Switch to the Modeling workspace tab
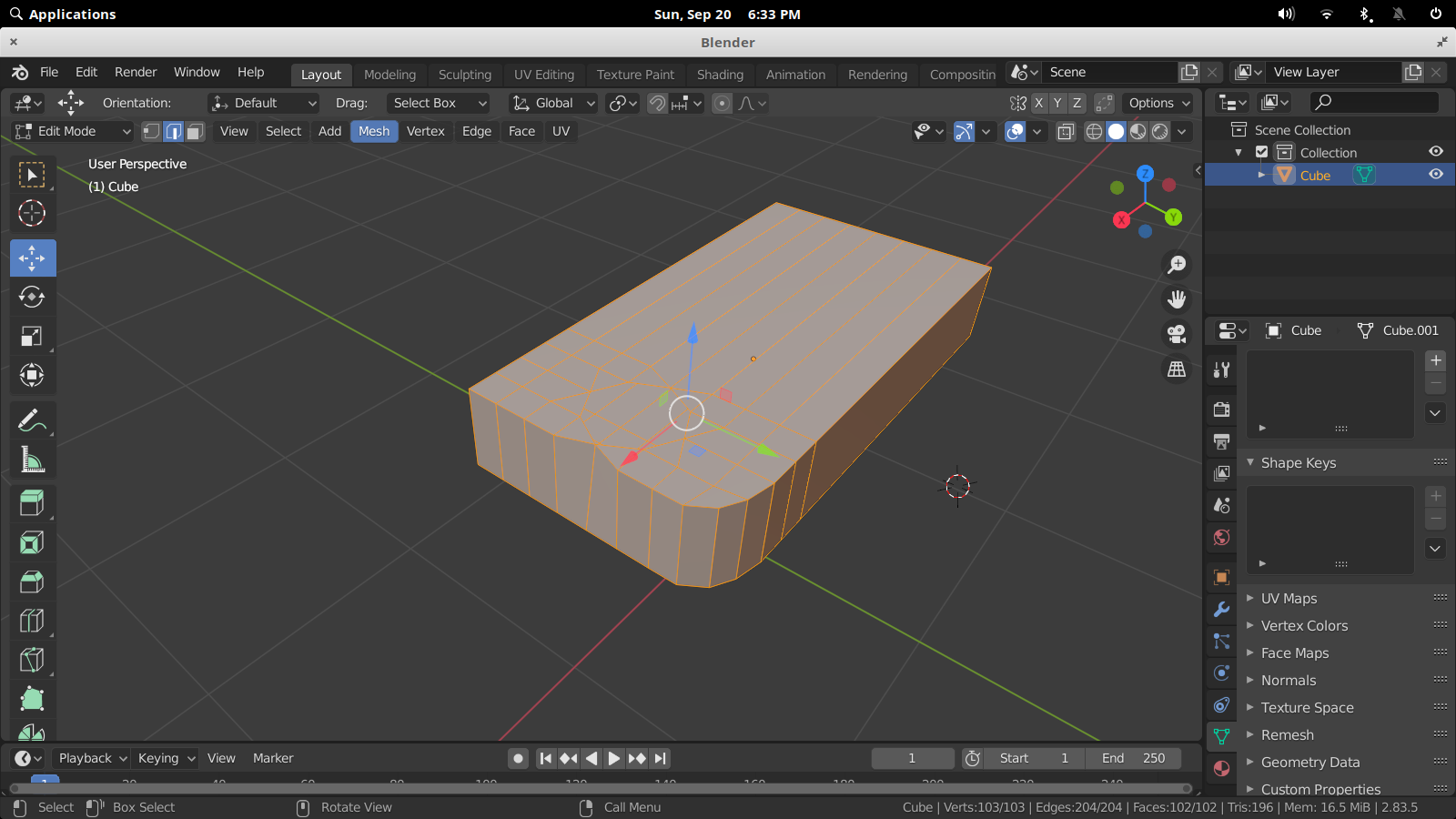This screenshot has height=819, width=1456. 389,75
